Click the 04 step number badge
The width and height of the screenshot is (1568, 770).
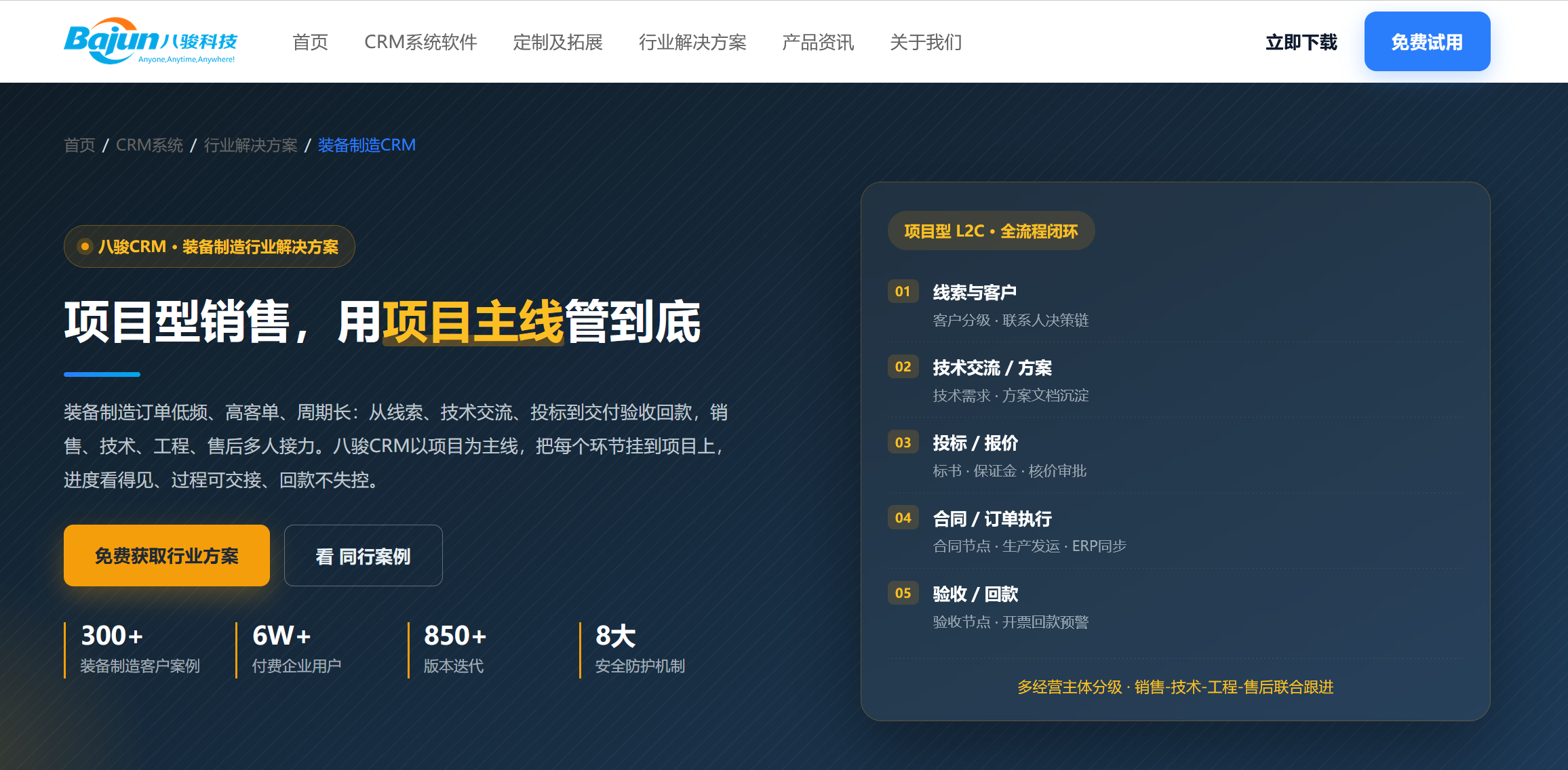903,518
